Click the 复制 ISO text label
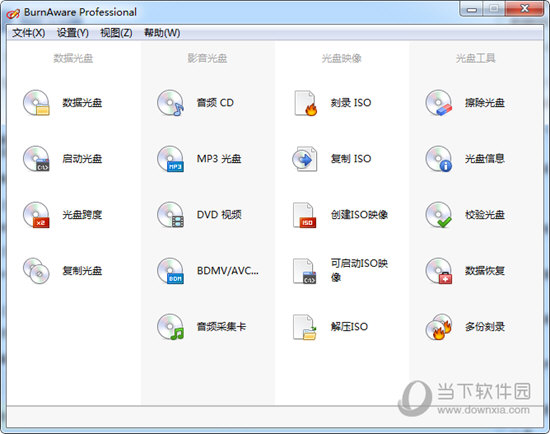The width and height of the screenshot is (550, 434). pyautogui.click(x=351, y=159)
